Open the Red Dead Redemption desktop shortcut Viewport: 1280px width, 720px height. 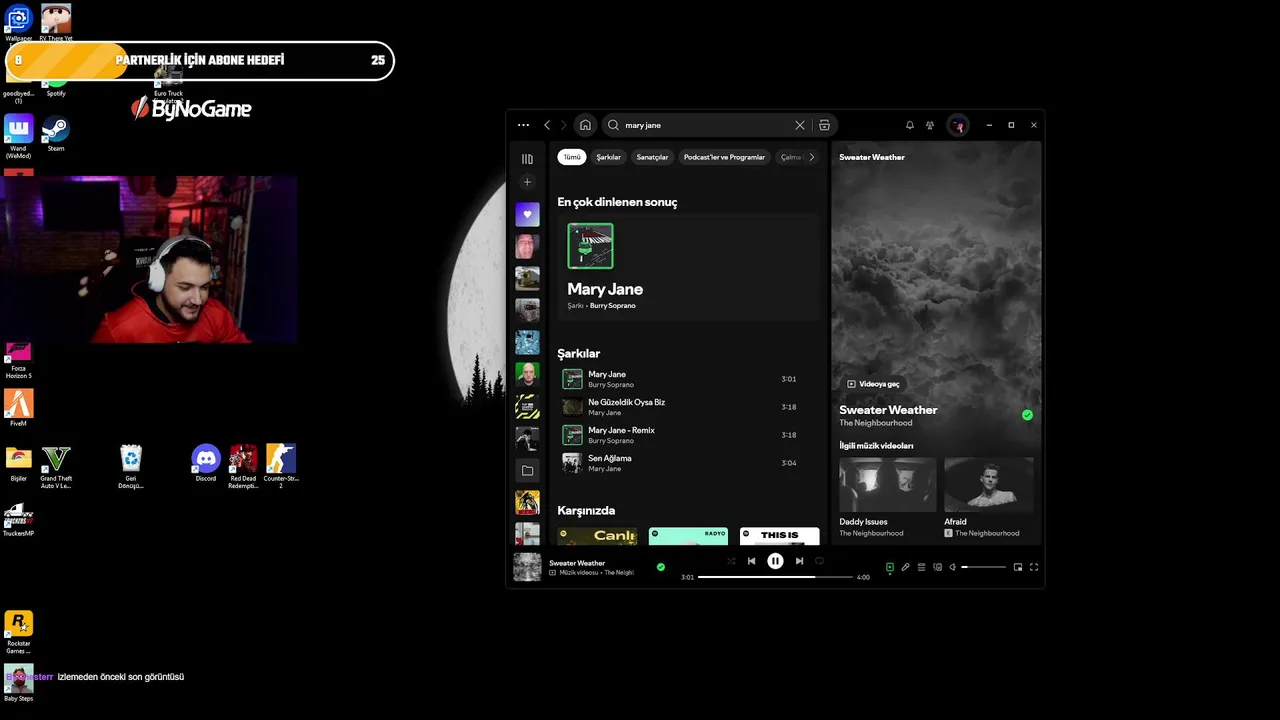243,466
